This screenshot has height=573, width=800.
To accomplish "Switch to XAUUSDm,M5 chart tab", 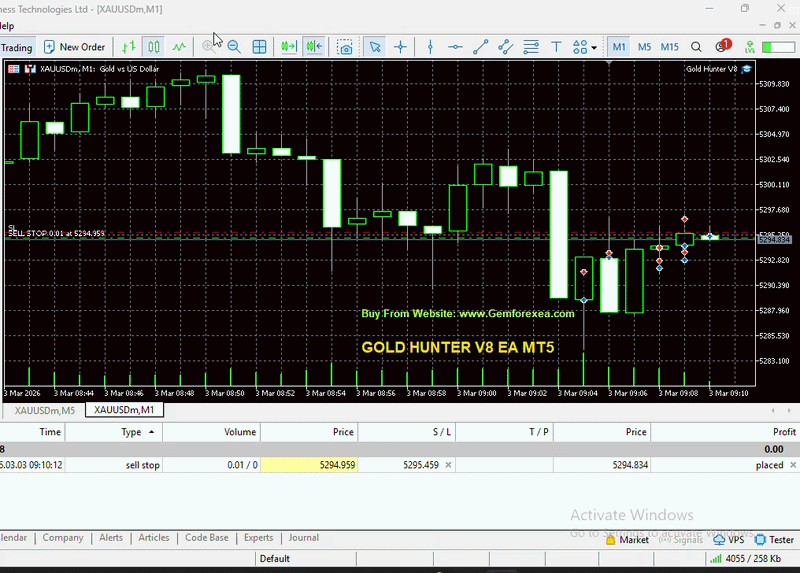I will (x=44, y=410).
